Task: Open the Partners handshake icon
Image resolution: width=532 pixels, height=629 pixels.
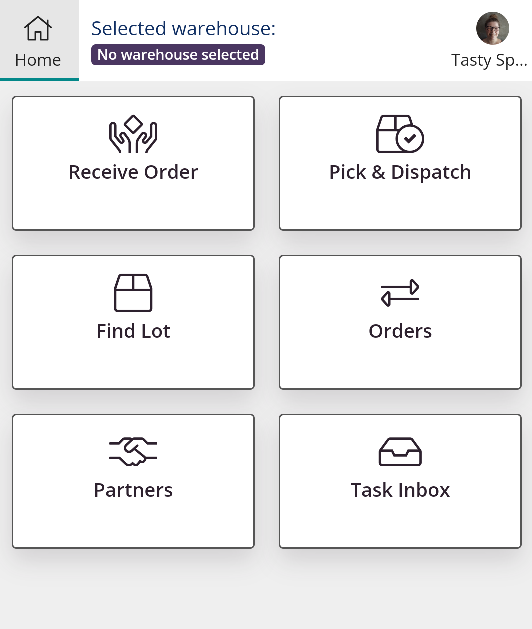Action: click(133, 452)
